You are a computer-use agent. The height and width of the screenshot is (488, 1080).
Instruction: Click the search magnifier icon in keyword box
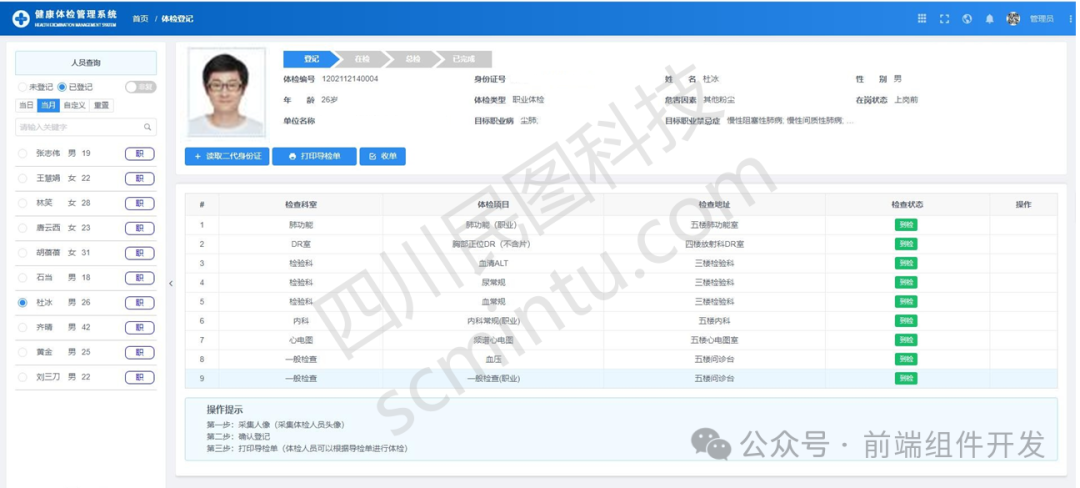(x=147, y=127)
